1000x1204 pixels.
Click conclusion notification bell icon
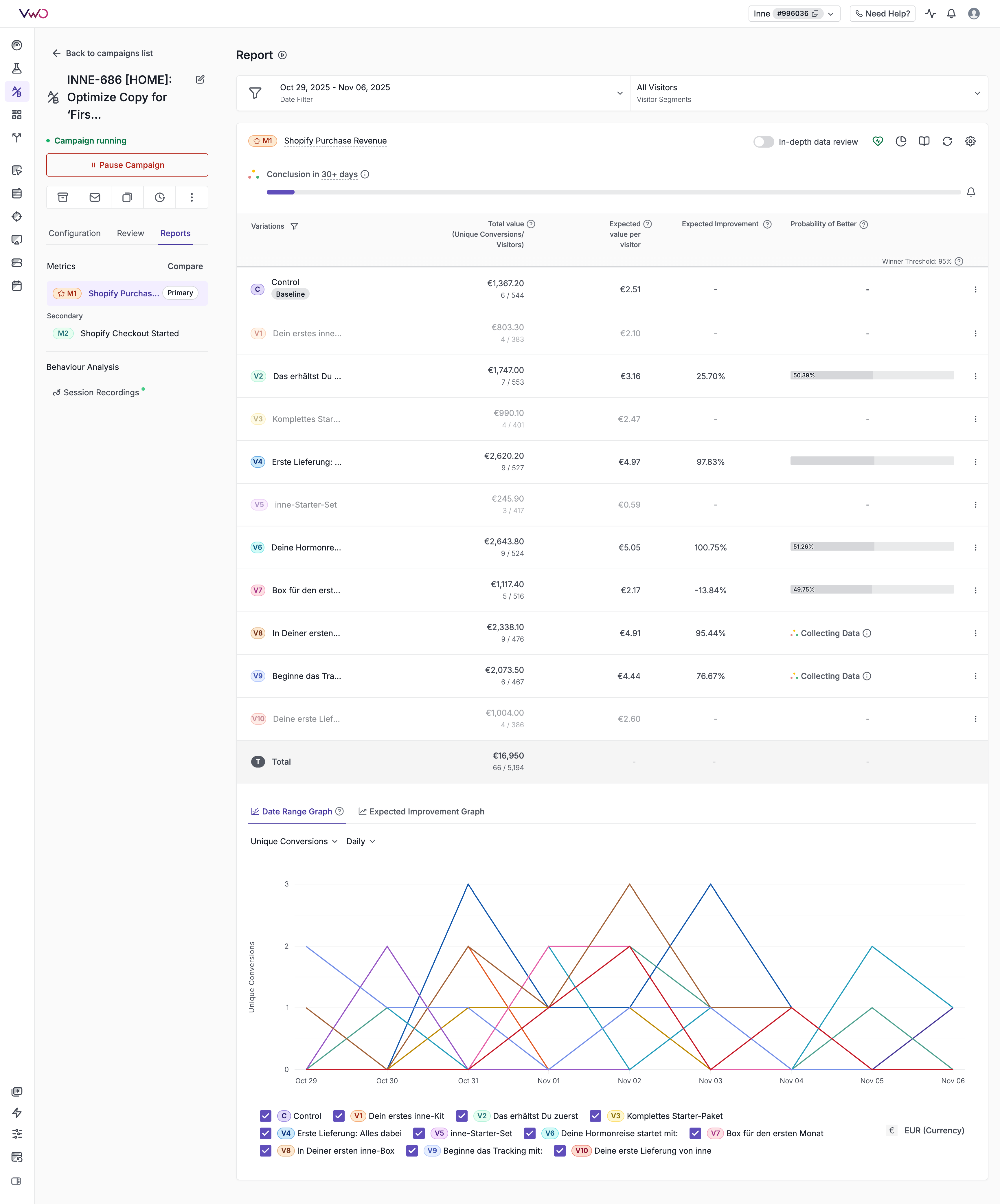pyautogui.click(x=971, y=192)
